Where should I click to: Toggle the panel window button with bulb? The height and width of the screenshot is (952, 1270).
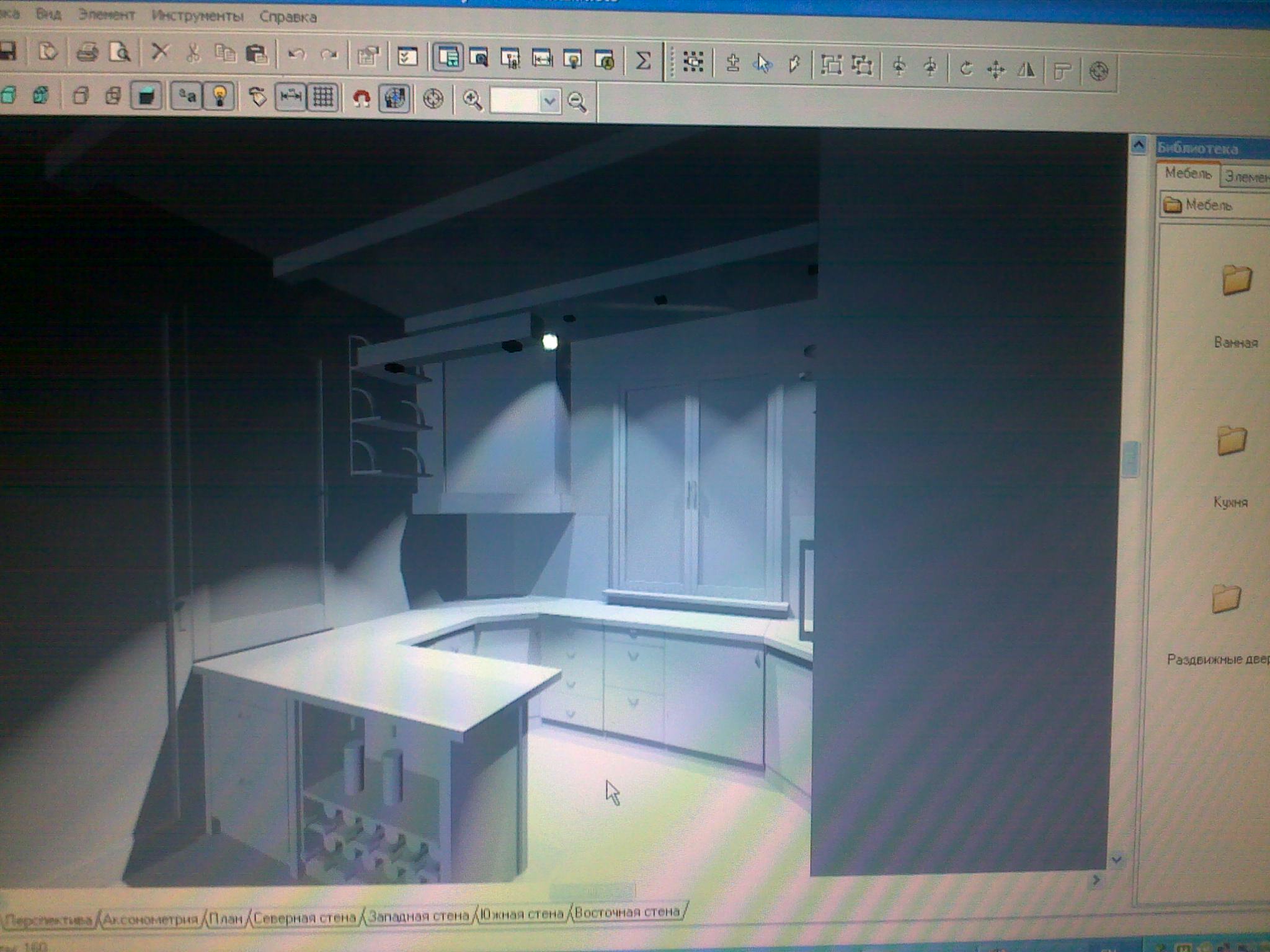point(573,60)
